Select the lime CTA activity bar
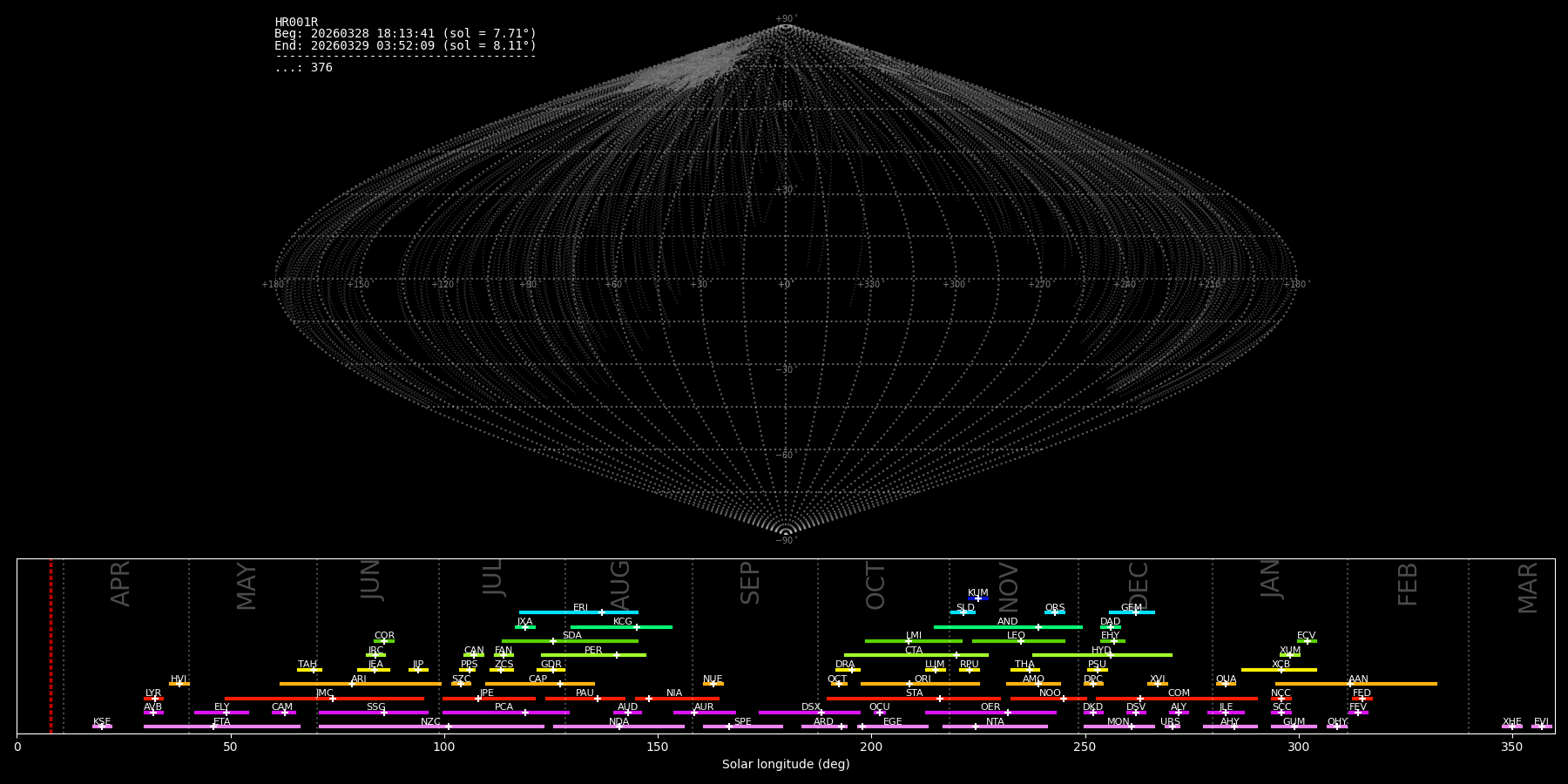This screenshot has height=784, width=1568. pos(916,655)
